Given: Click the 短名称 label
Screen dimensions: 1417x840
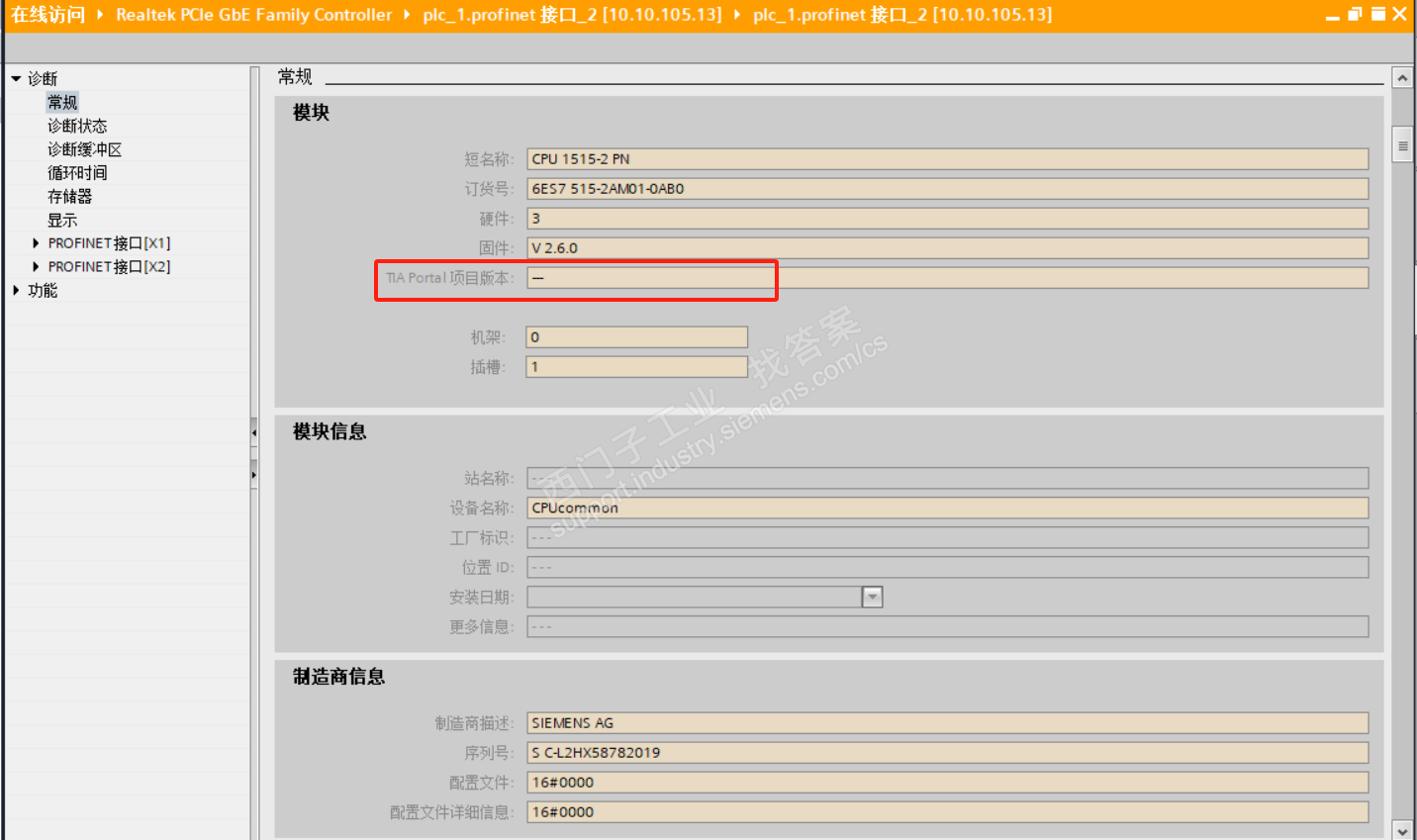Looking at the screenshot, I should tap(489, 159).
